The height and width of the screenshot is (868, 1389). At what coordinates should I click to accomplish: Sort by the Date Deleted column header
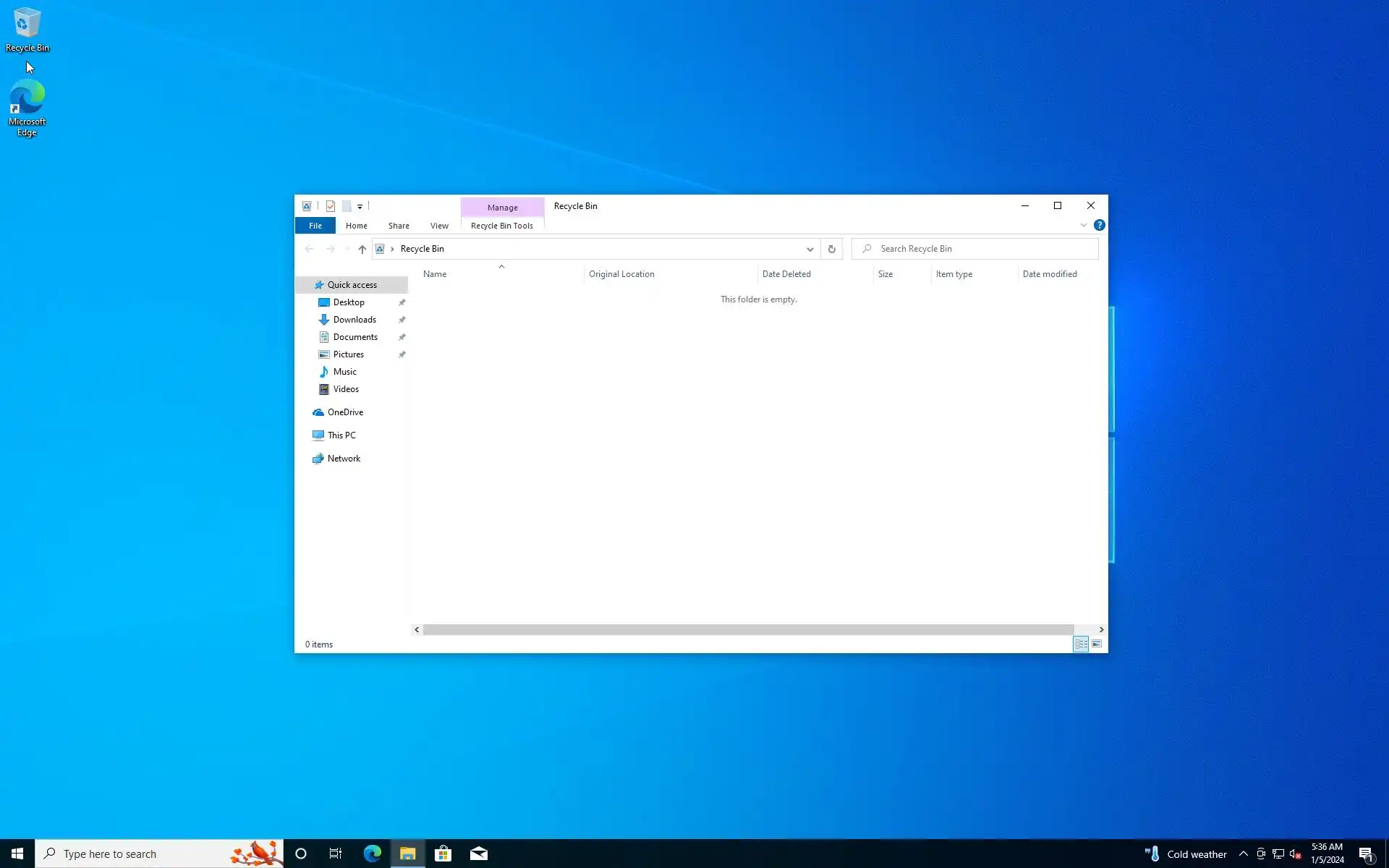point(786,274)
